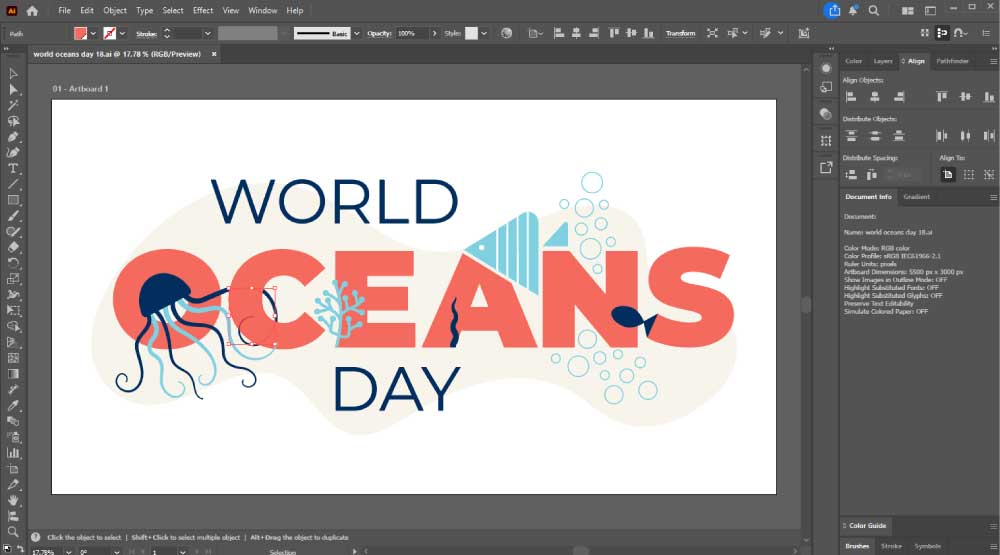The image size is (1000, 555).
Task: Open the stroke weight dropdown
Action: (x=208, y=33)
